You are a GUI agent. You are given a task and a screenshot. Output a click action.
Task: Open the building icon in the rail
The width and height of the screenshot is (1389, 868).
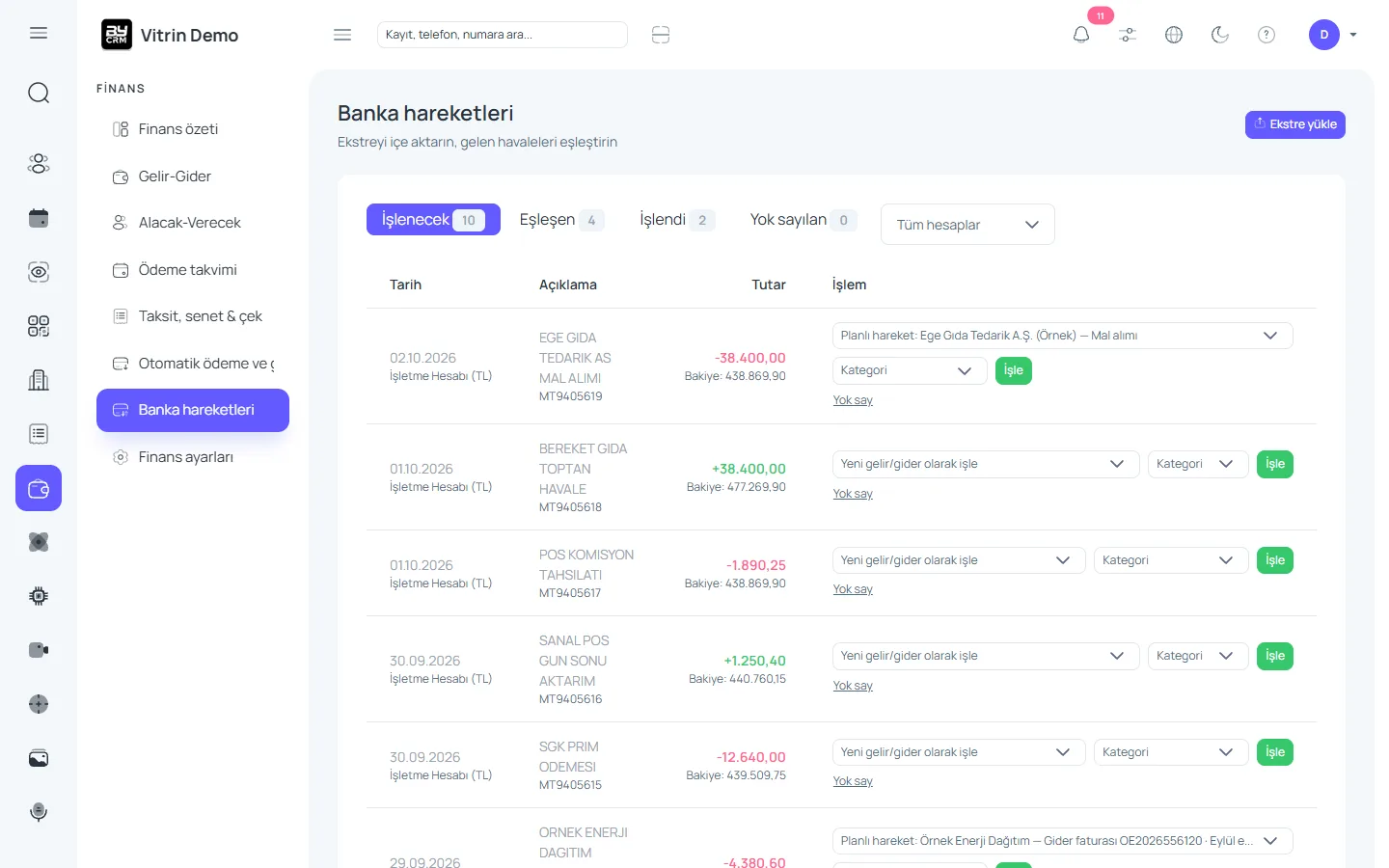click(x=39, y=380)
